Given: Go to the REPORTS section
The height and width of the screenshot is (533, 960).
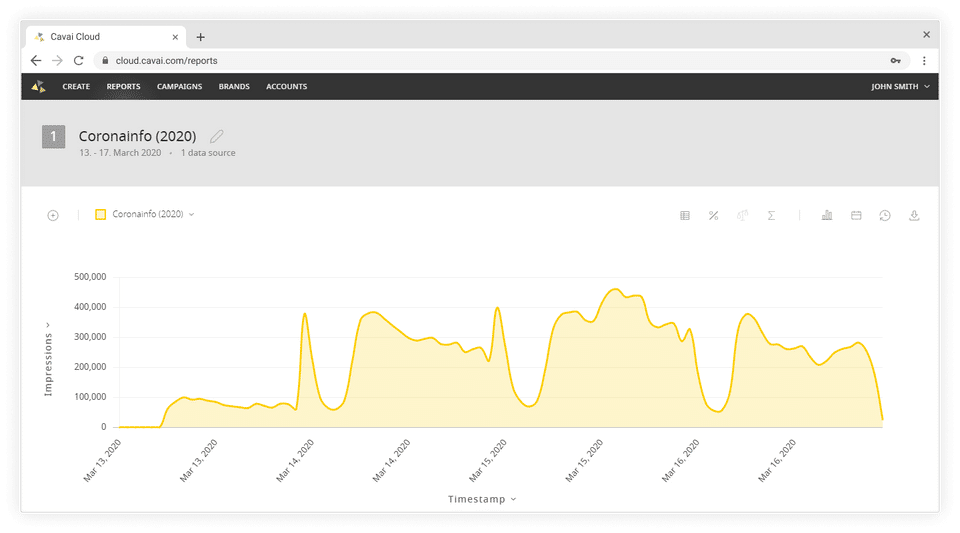Looking at the screenshot, I should tap(123, 86).
